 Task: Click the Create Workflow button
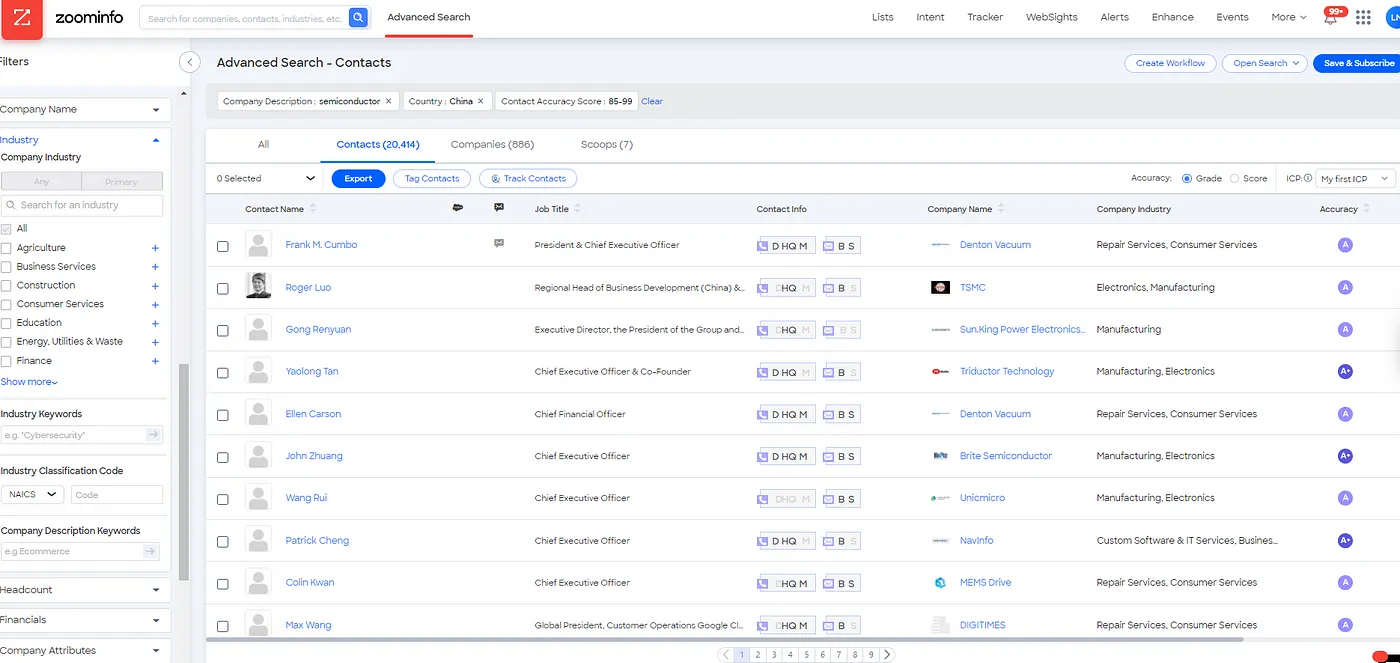1170,63
